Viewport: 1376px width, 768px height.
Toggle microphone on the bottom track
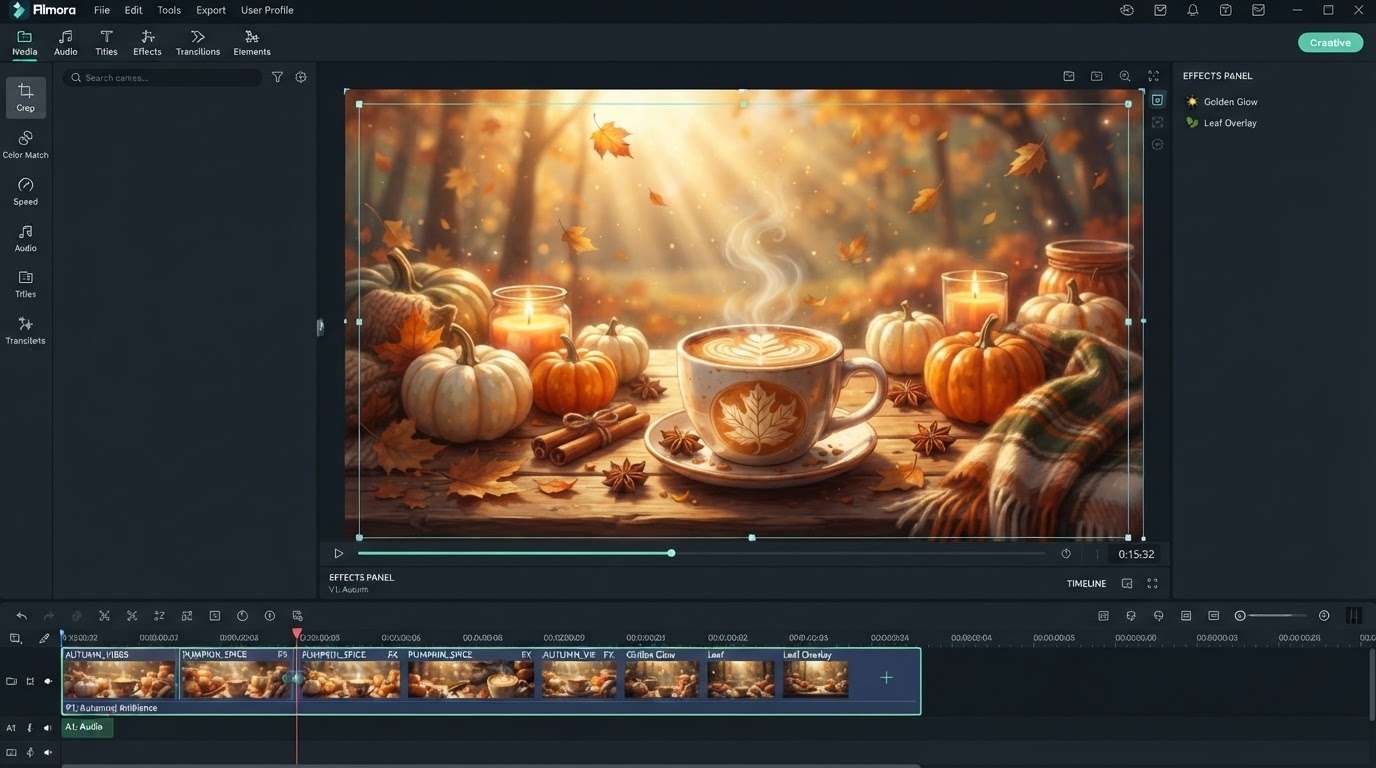pos(30,753)
